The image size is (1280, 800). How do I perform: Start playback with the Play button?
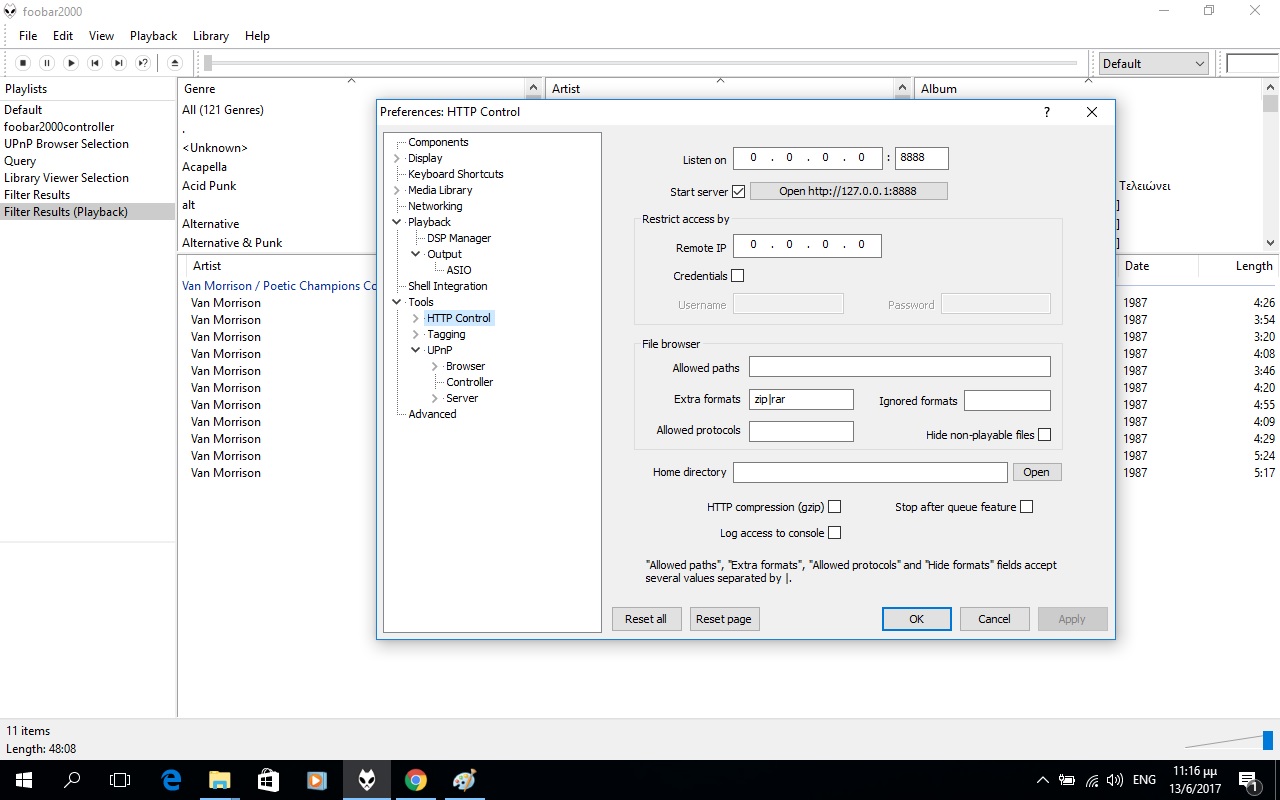(x=71, y=63)
